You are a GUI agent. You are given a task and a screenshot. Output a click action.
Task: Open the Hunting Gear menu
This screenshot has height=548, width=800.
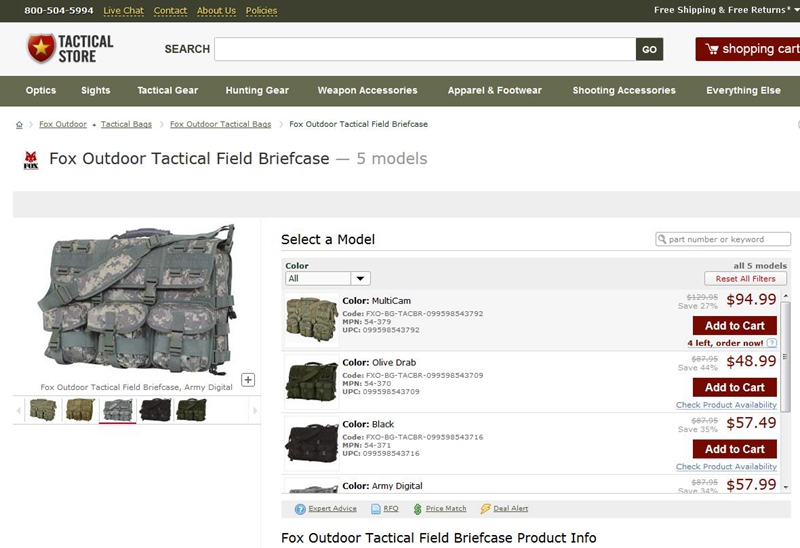257,90
